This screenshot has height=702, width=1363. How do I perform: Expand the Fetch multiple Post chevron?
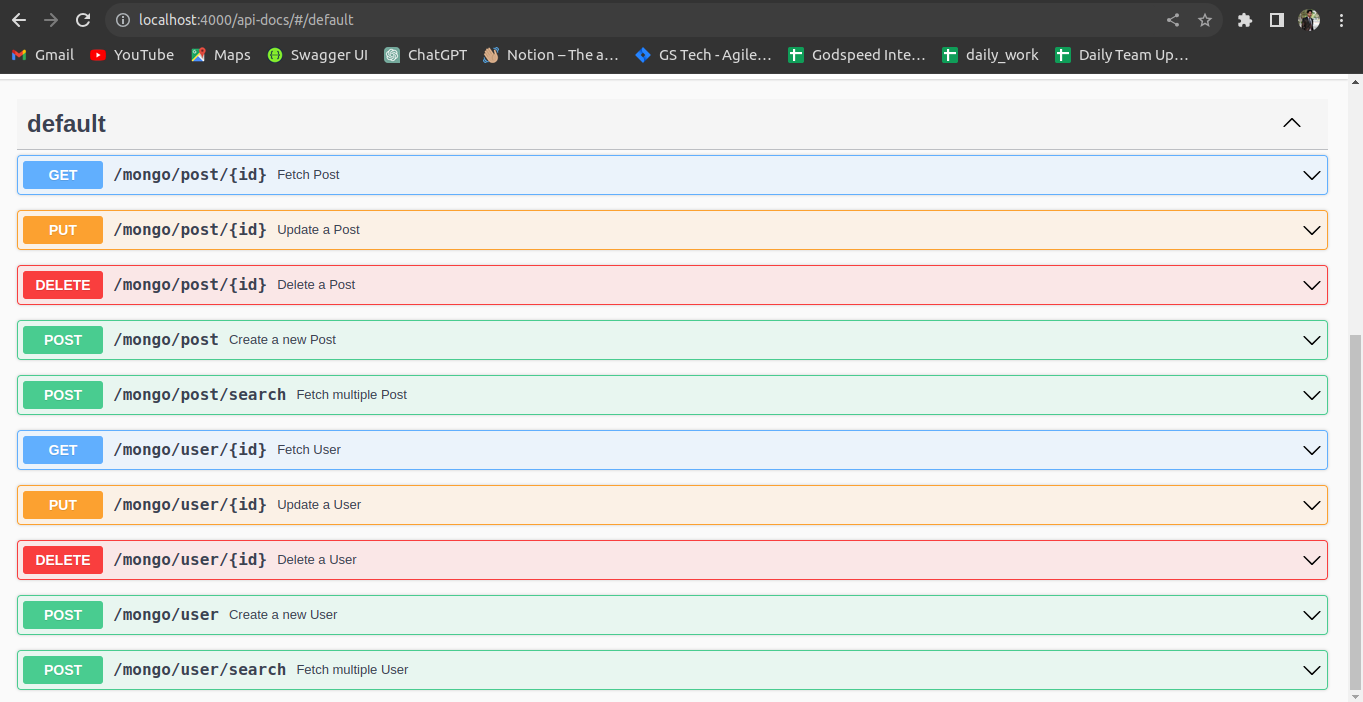pos(1312,395)
